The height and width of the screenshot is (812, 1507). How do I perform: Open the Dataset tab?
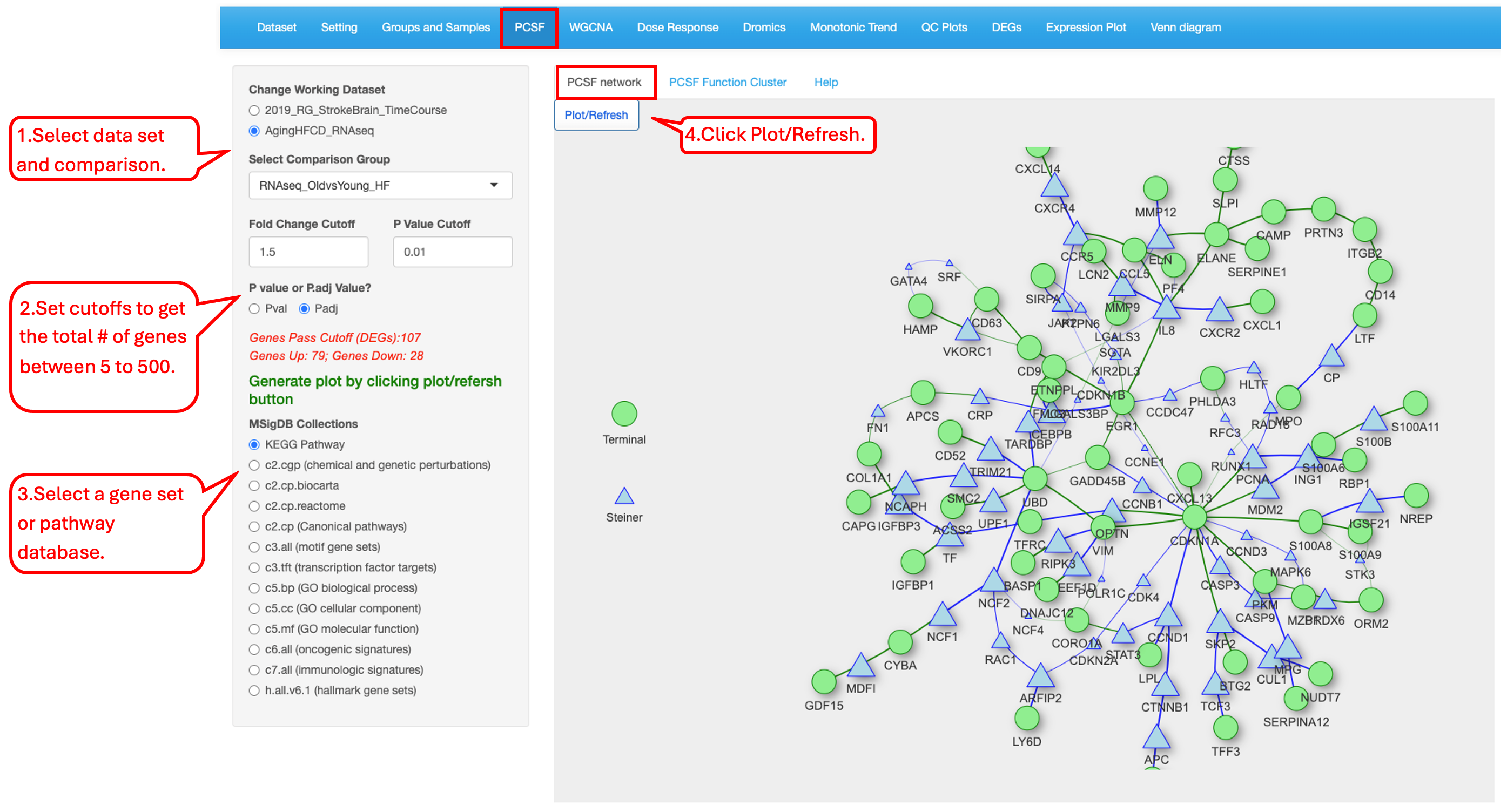pyautogui.click(x=276, y=28)
